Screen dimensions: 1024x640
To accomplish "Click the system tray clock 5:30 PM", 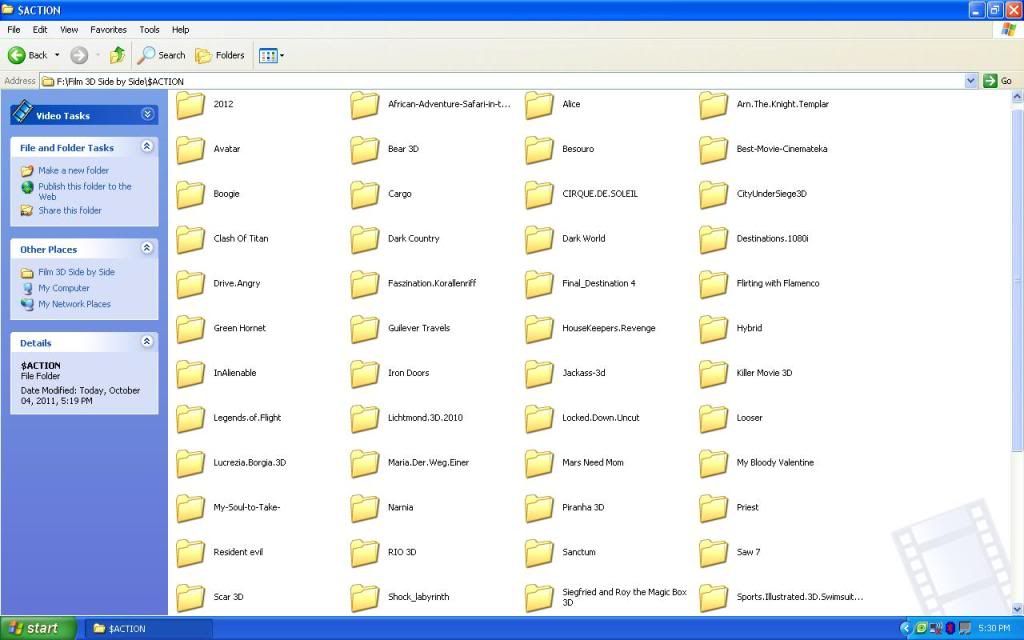I will [x=994, y=628].
